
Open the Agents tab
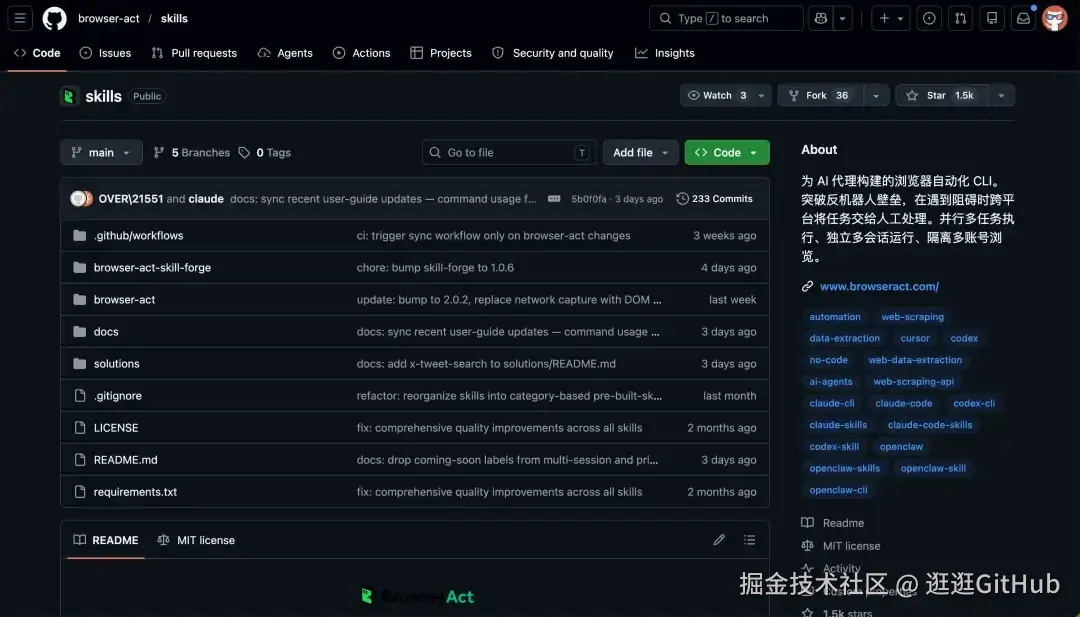point(285,53)
